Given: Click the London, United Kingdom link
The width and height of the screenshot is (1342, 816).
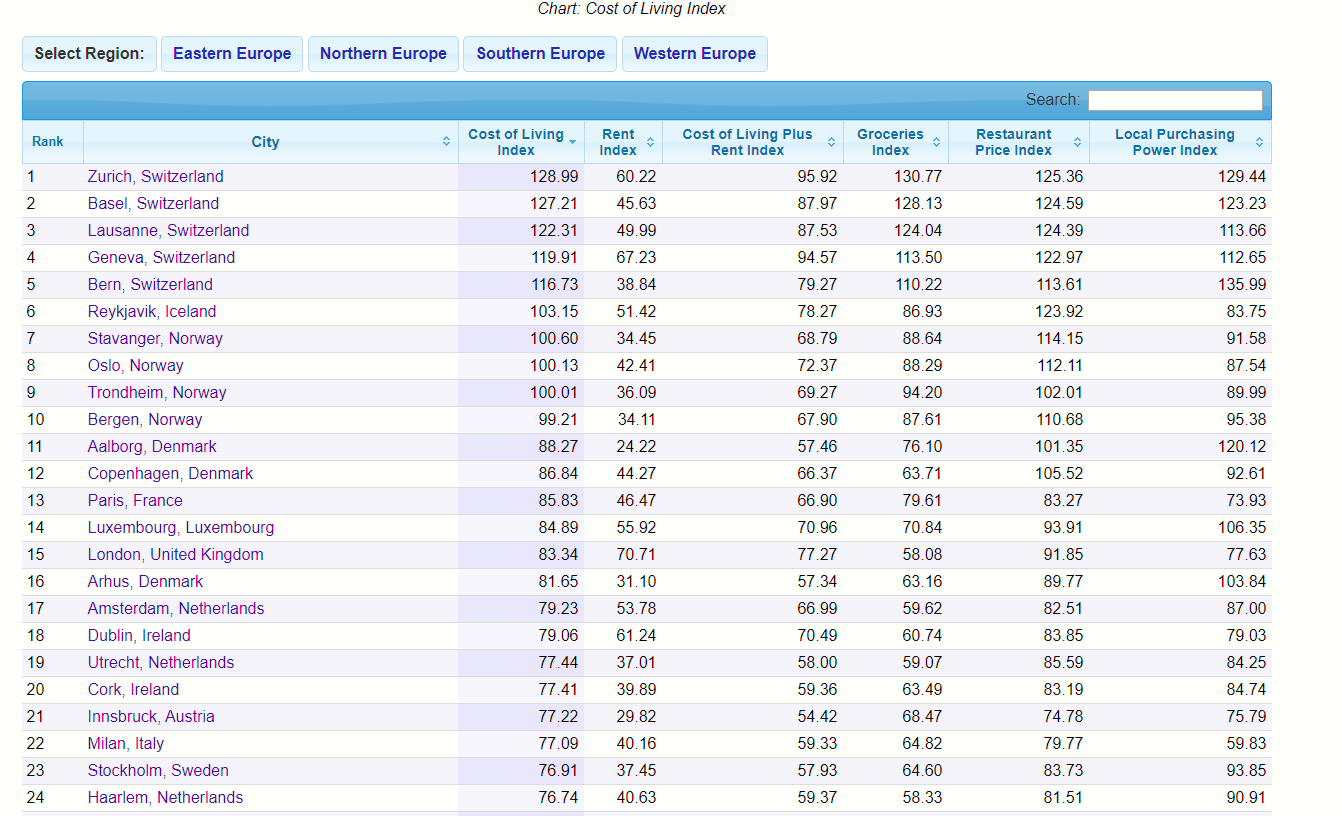Looking at the screenshot, I should [175, 555].
